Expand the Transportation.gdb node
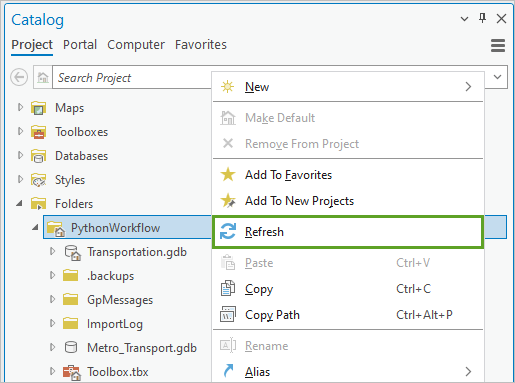 (52, 251)
